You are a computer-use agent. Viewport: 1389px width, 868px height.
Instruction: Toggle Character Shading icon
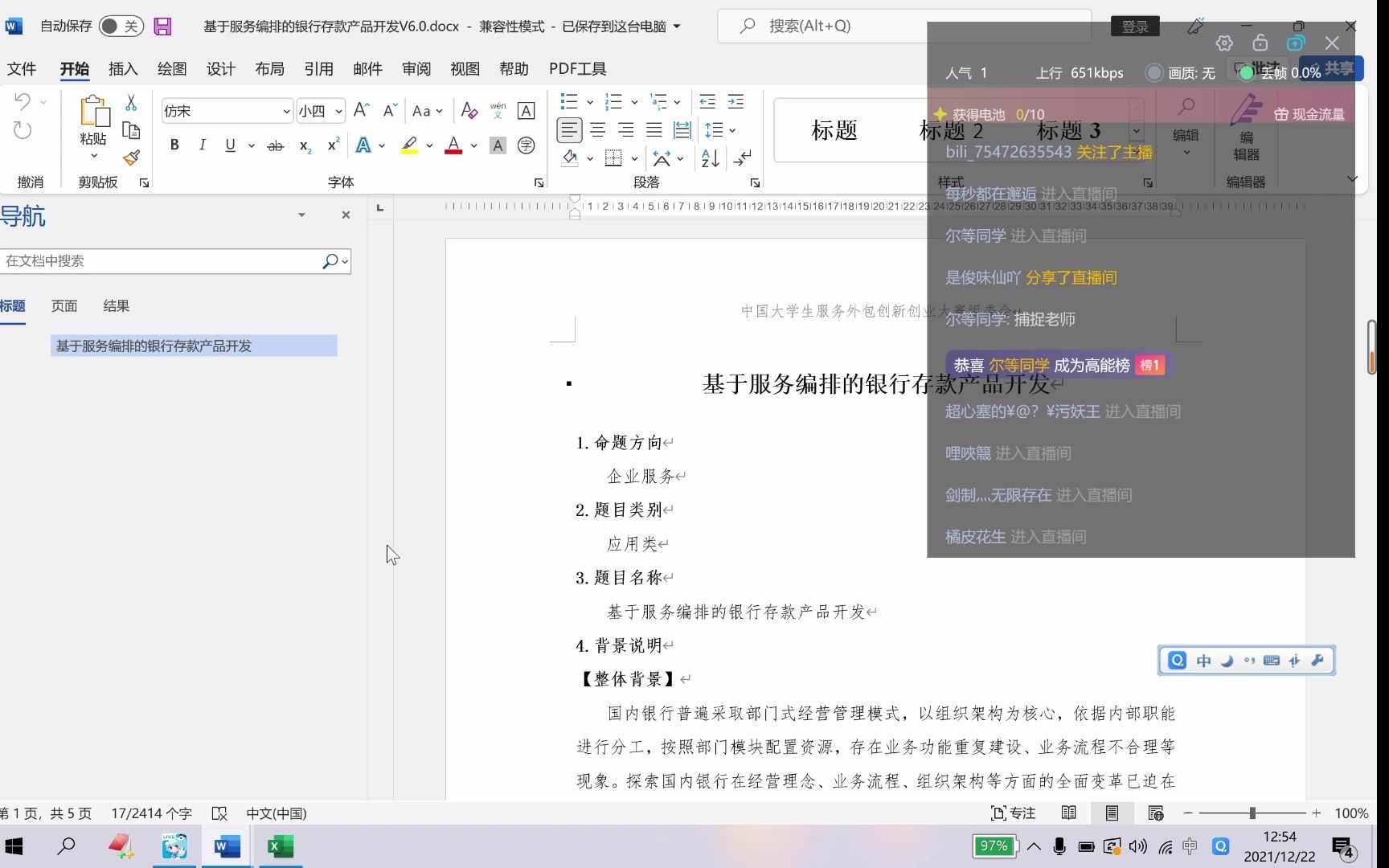click(498, 145)
